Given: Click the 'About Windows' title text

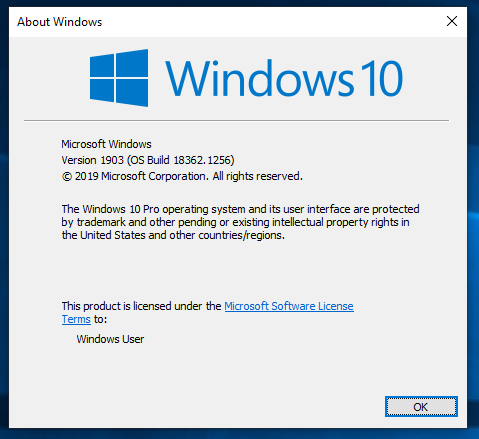Looking at the screenshot, I should [60, 22].
